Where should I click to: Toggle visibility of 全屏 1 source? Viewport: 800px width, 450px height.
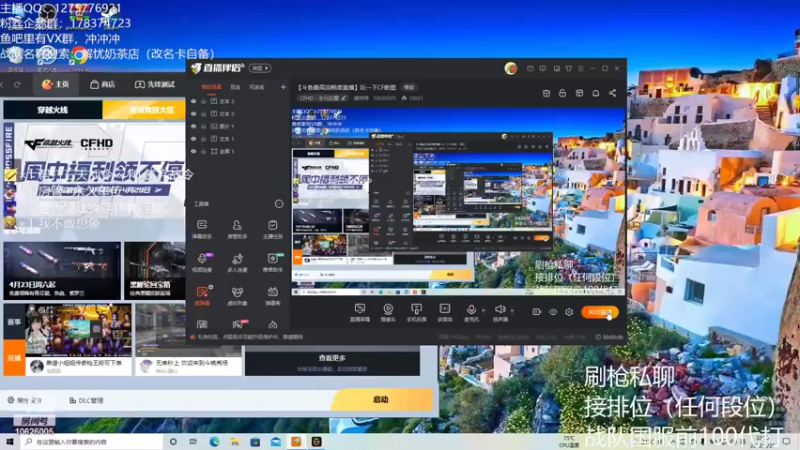[193, 152]
